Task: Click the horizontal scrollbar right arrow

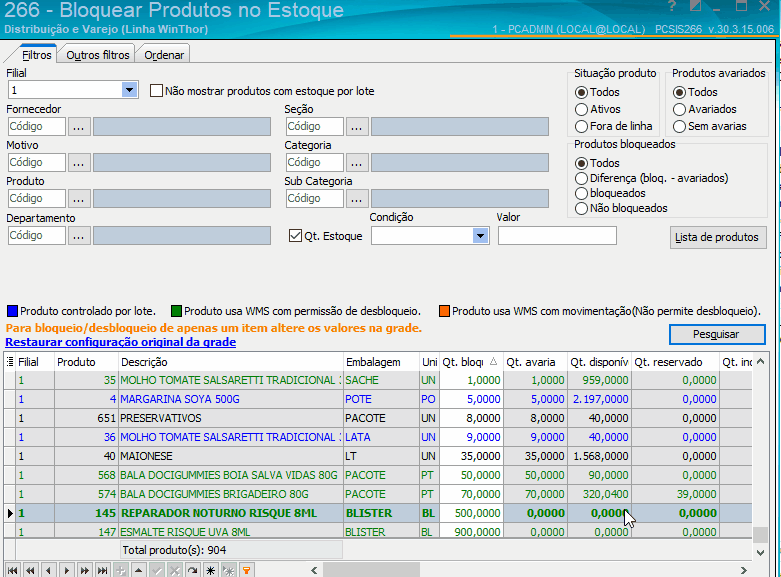Action: point(743,571)
